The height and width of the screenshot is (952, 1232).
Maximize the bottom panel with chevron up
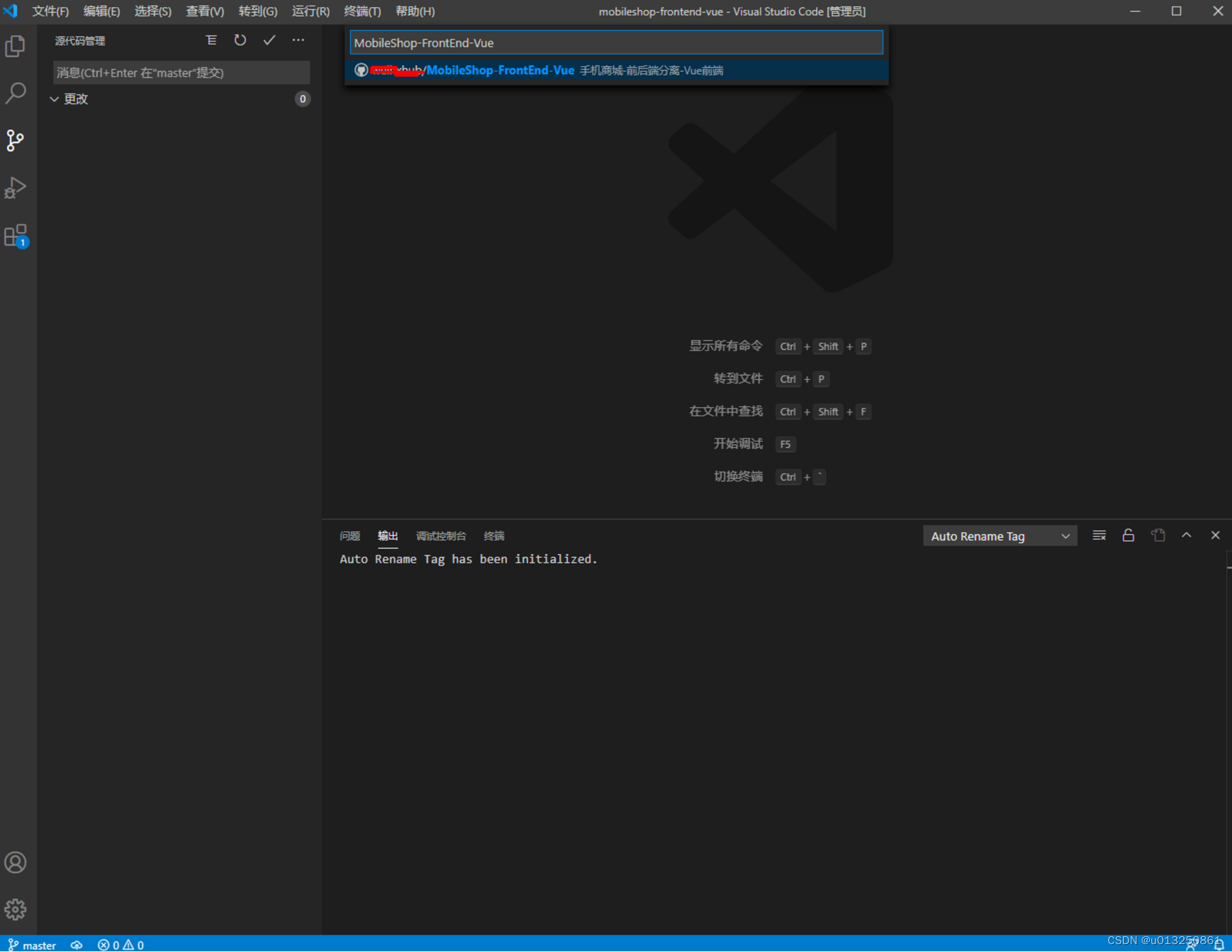point(1186,536)
